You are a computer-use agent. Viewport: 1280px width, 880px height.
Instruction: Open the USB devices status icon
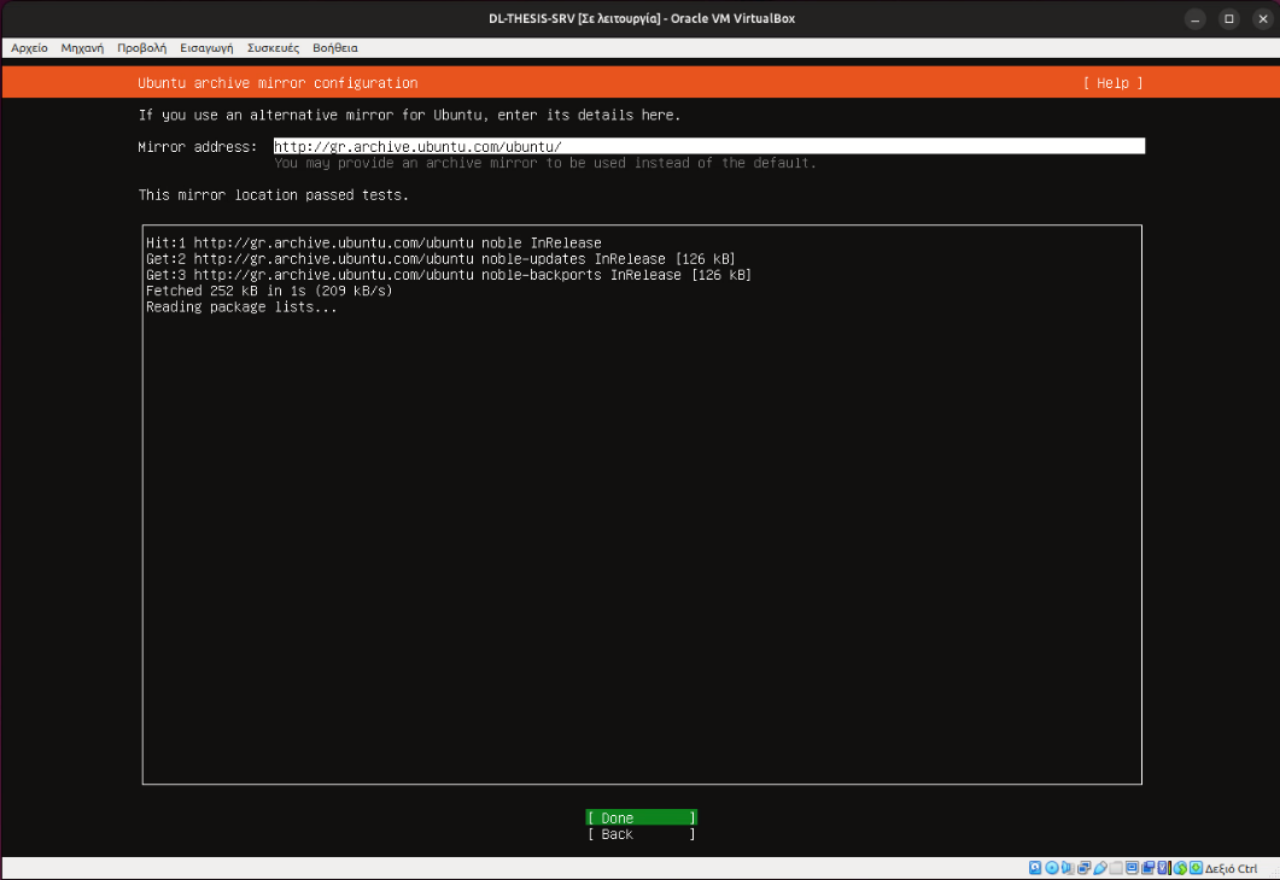[x=1100, y=868]
